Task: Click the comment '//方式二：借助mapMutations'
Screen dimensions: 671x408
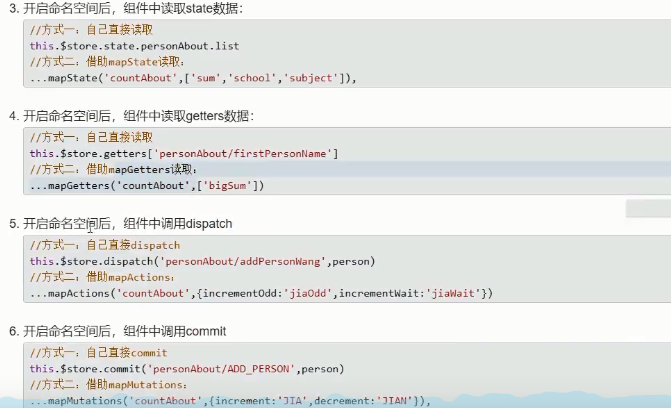Action: click(x=108, y=385)
